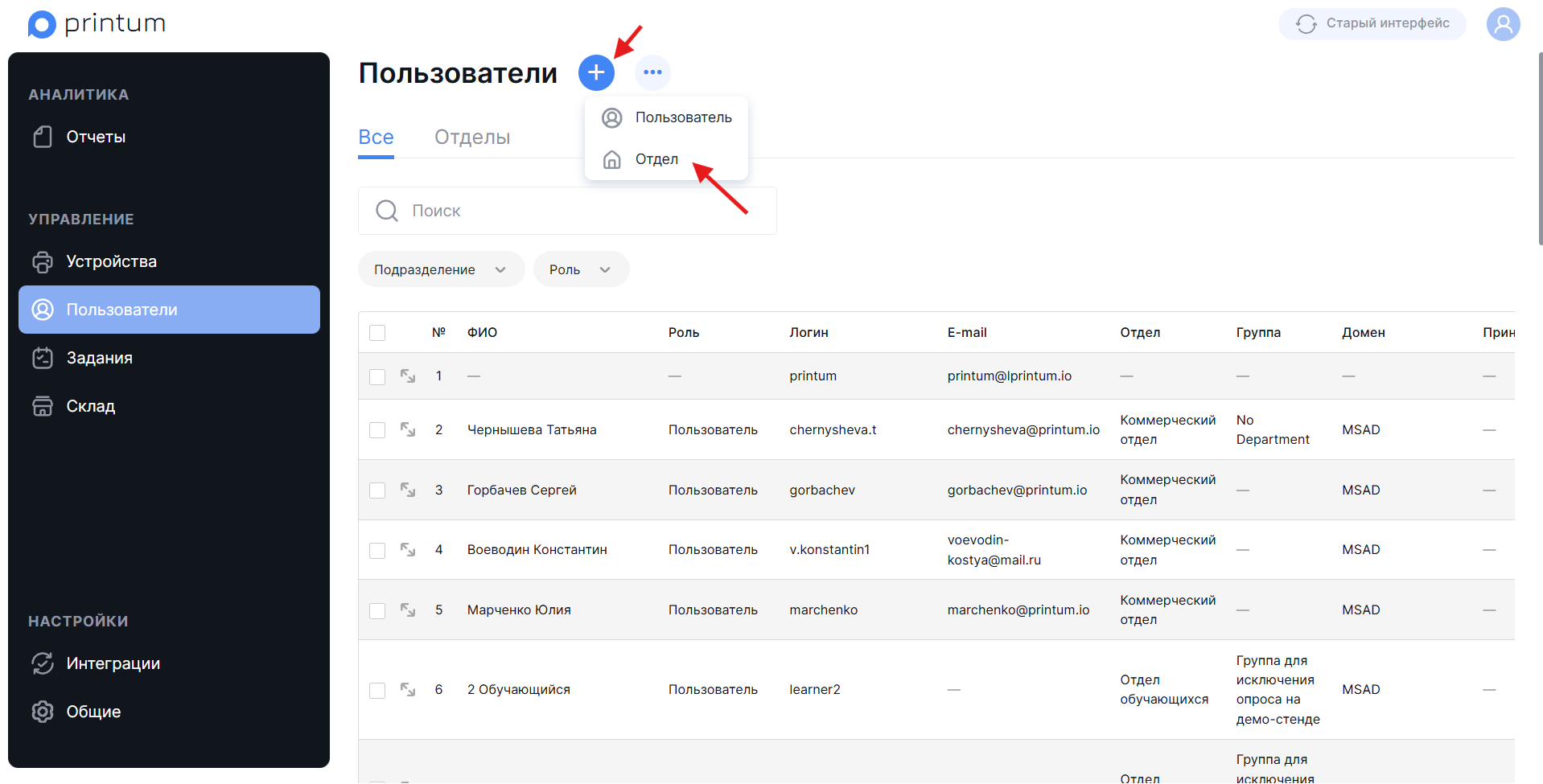Focus the Поиск search field
1543x784 pixels.
[567, 211]
